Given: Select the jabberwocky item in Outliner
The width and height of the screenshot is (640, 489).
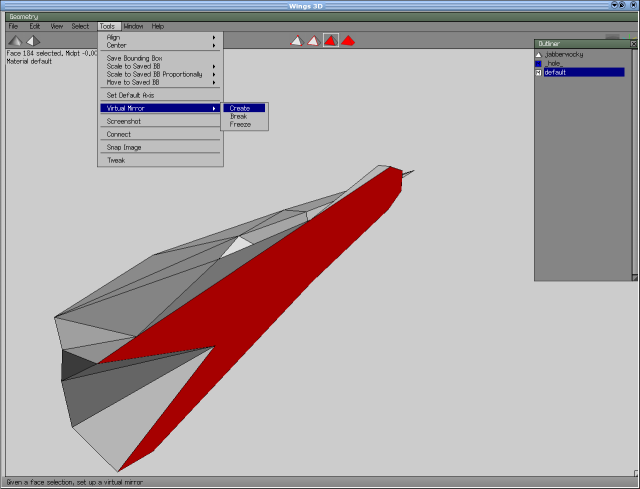Looking at the screenshot, I should pos(564,54).
